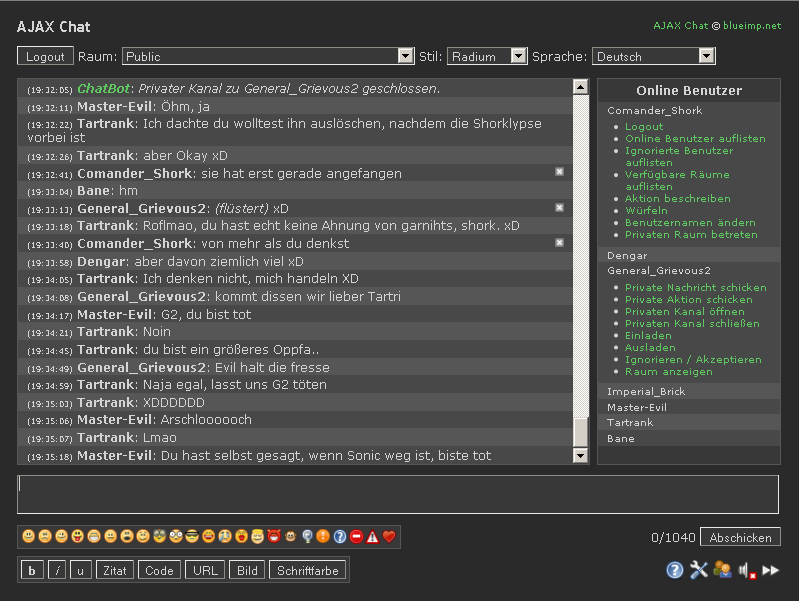
Task: Open help via bottom-right question icon
Action: coord(675,570)
